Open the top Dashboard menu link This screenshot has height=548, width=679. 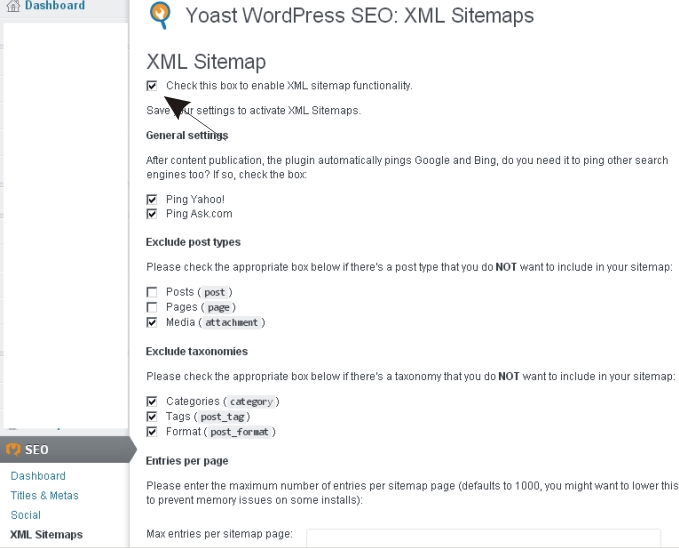click(55, 6)
